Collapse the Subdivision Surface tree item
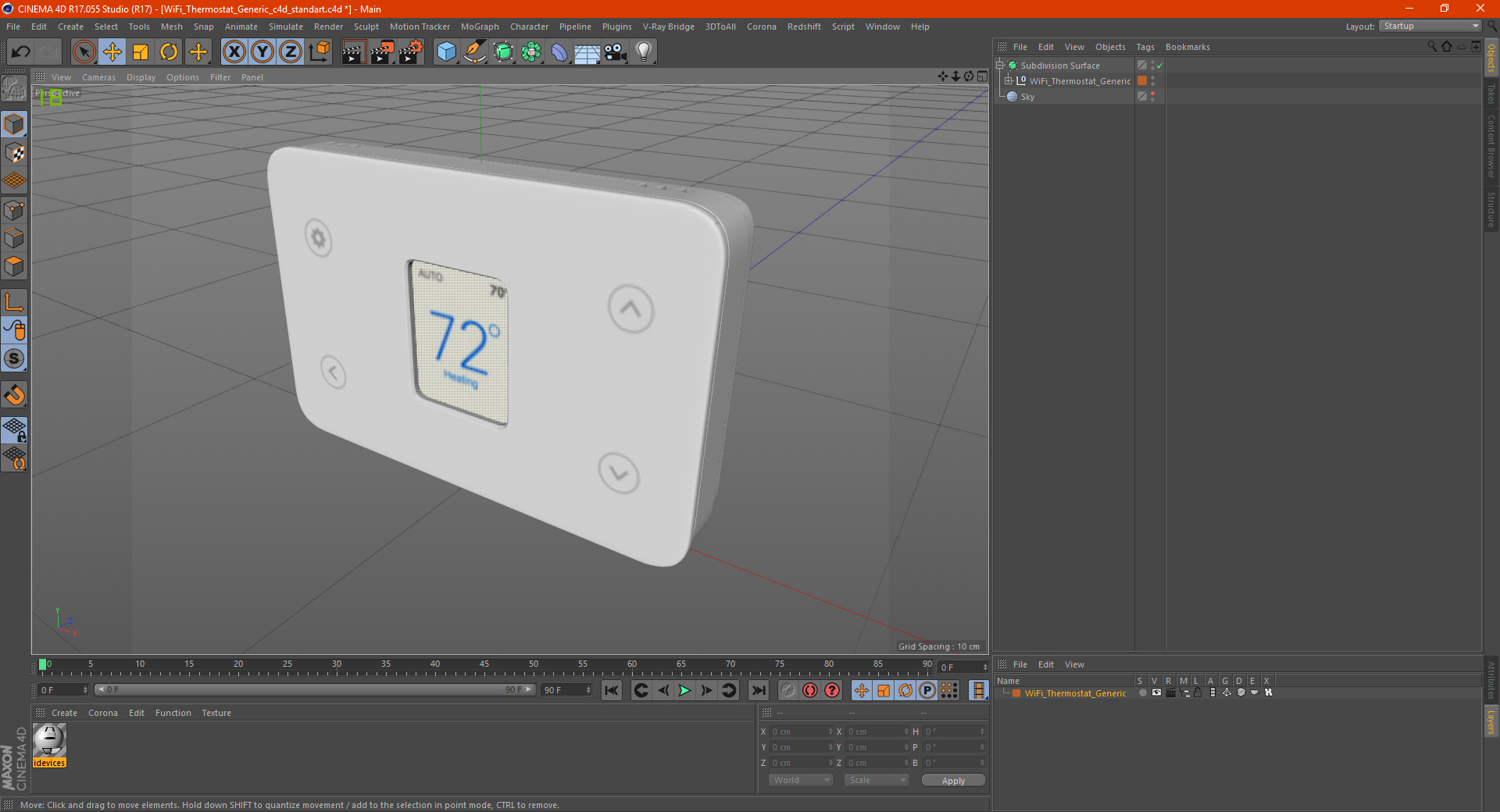Viewport: 1500px width, 812px height. pyautogui.click(x=999, y=66)
